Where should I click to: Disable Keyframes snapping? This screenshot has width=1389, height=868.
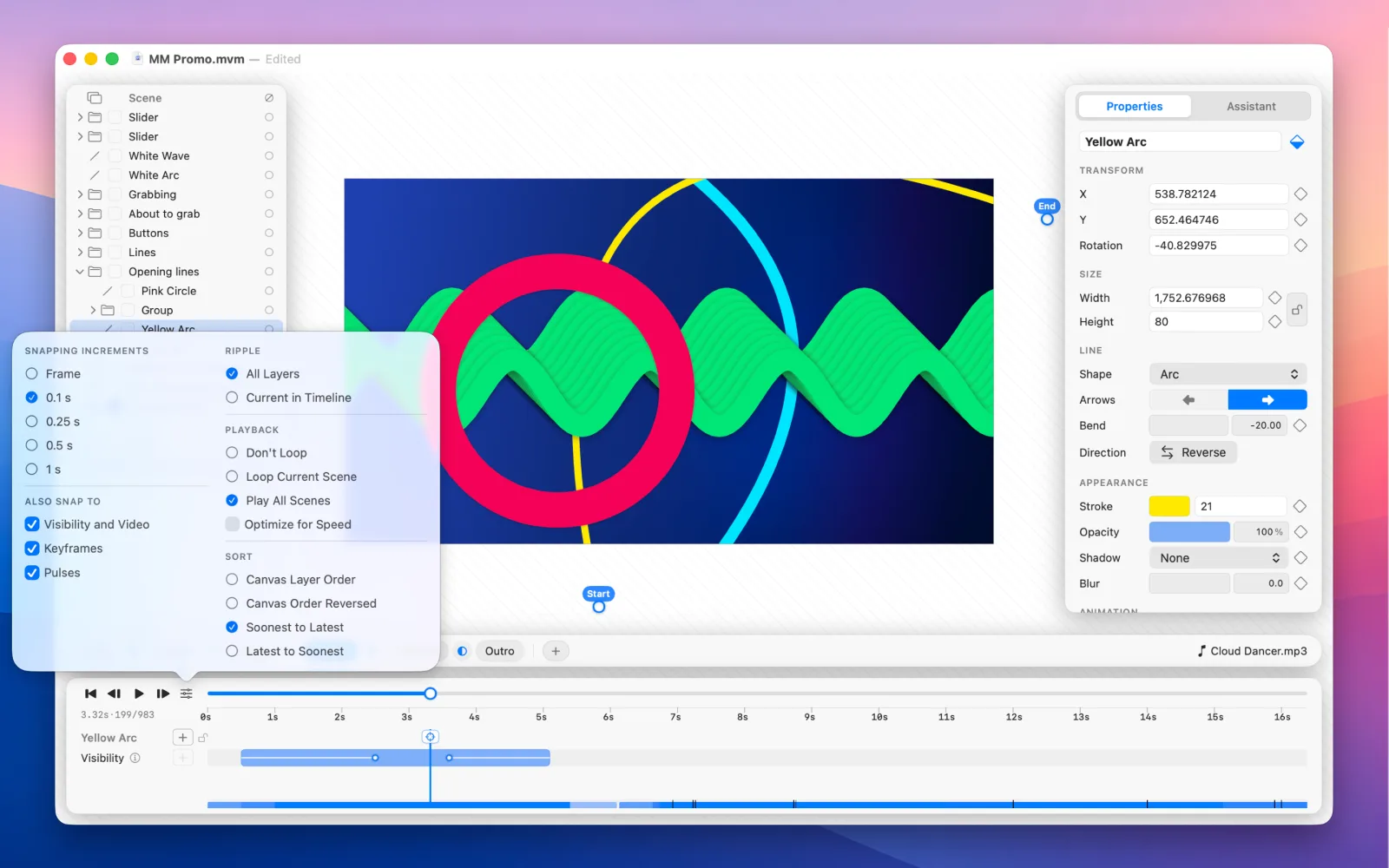tap(32, 549)
